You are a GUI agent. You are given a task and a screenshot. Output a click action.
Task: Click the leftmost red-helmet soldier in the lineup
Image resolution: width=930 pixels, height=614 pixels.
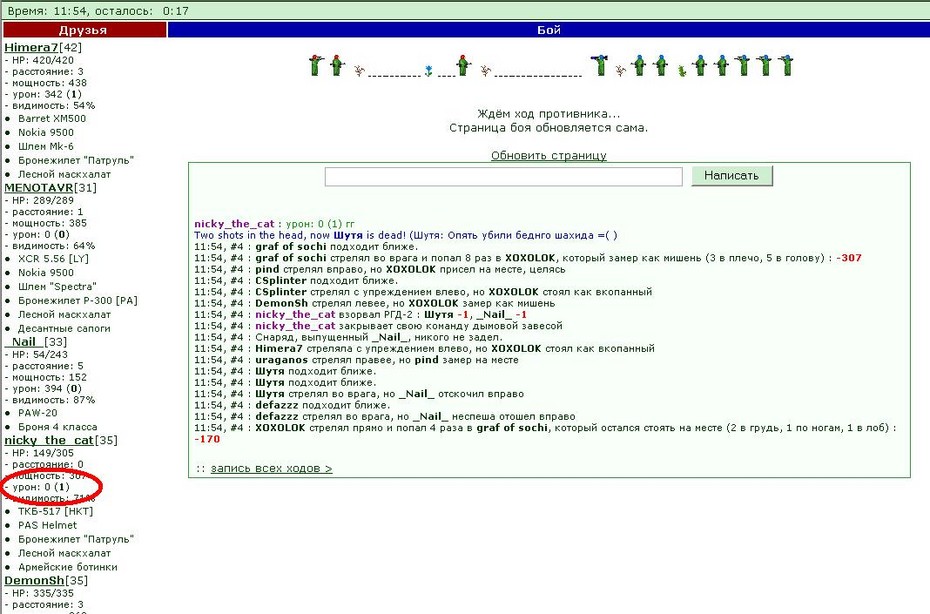point(316,65)
